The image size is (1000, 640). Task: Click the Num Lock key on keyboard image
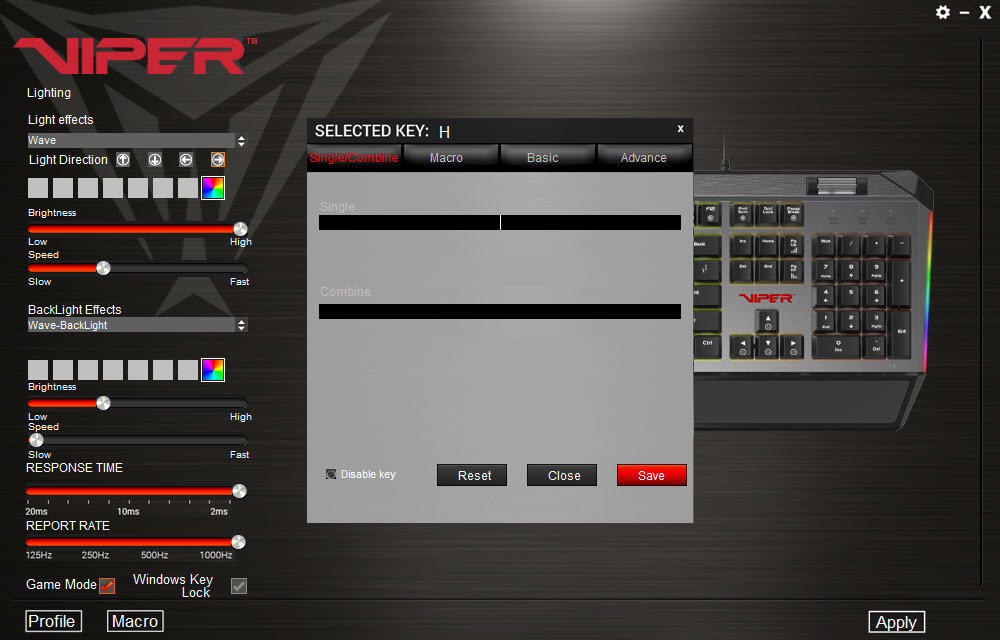[x=825, y=245]
